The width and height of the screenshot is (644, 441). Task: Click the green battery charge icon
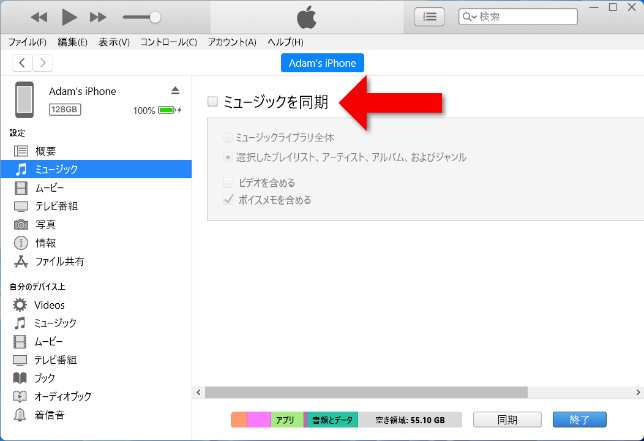pos(166,110)
